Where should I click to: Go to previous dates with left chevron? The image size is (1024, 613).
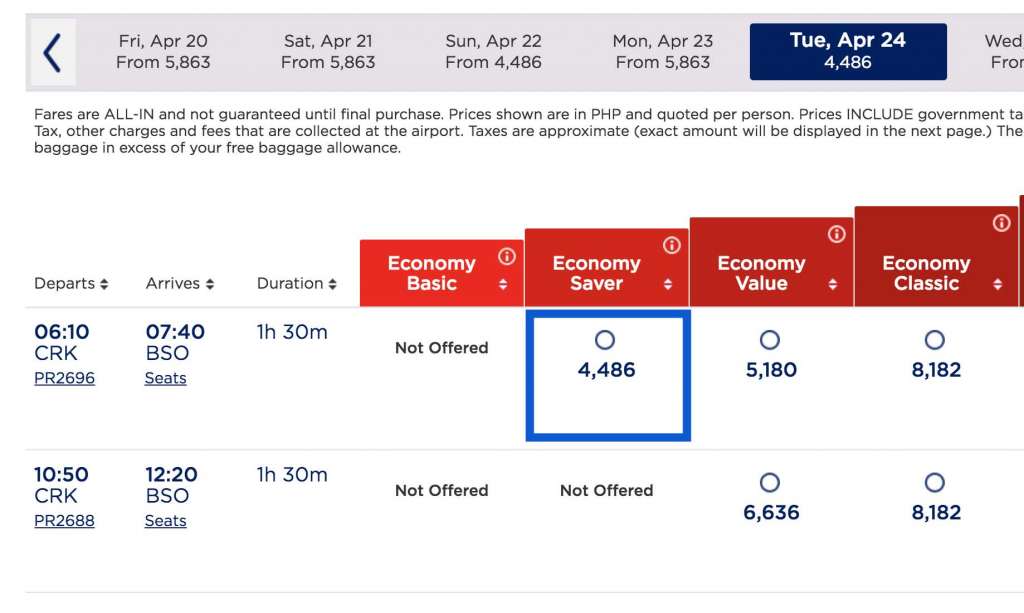tap(52, 52)
